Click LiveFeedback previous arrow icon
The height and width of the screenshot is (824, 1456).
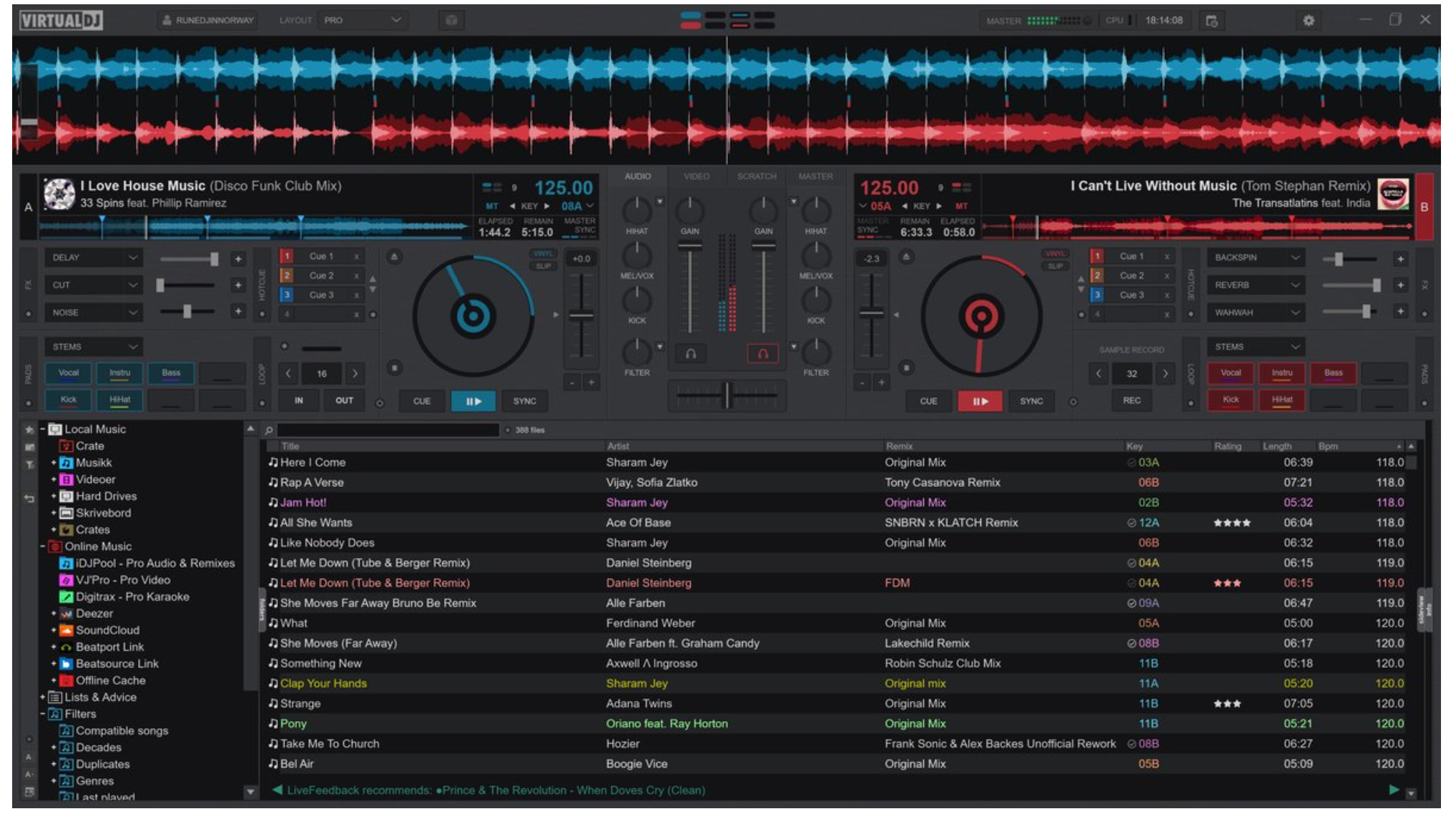tap(277, 790)
